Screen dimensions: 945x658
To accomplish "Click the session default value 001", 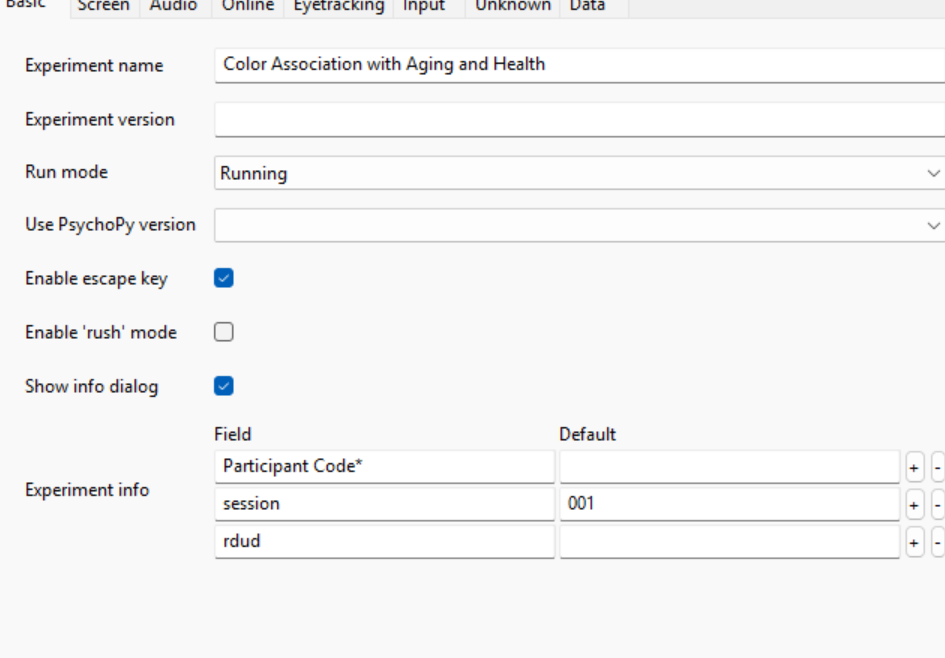I will [728, 505].
